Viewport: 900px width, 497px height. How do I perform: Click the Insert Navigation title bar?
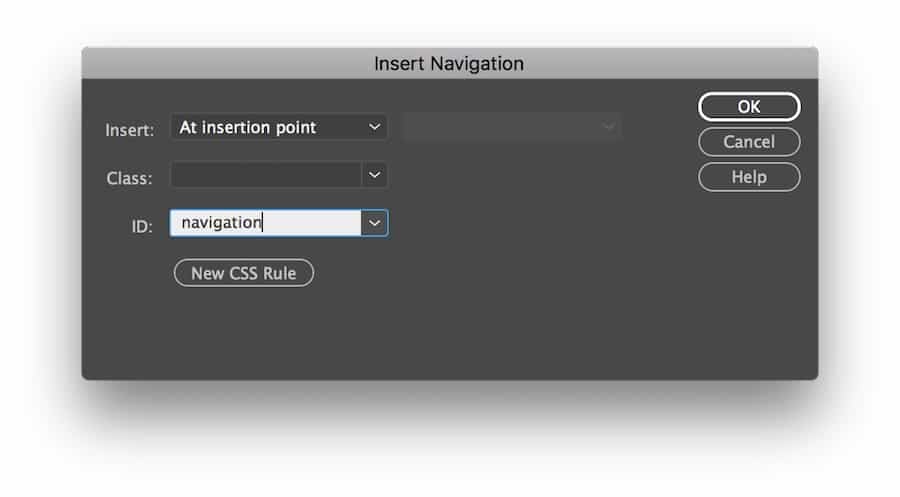(x=449, y=63)
